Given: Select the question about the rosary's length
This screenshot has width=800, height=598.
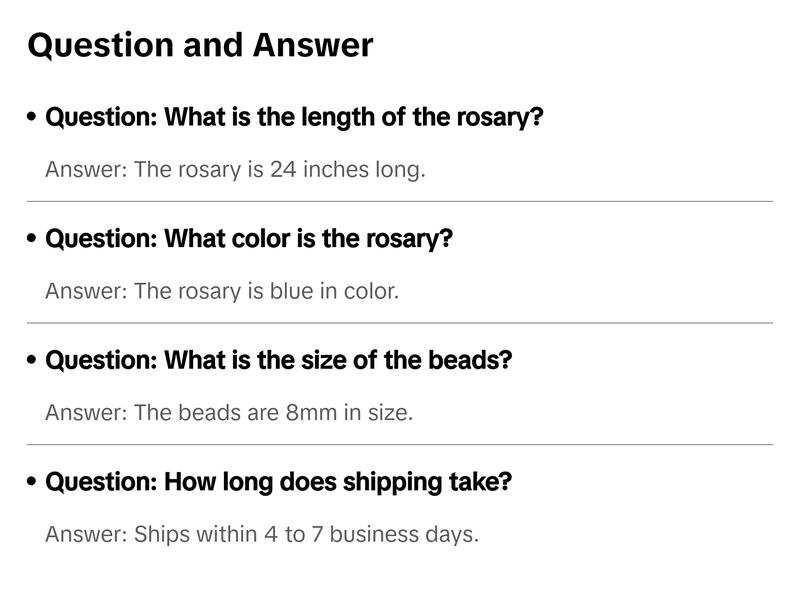Looking at the screenshot, I should 294,117.
